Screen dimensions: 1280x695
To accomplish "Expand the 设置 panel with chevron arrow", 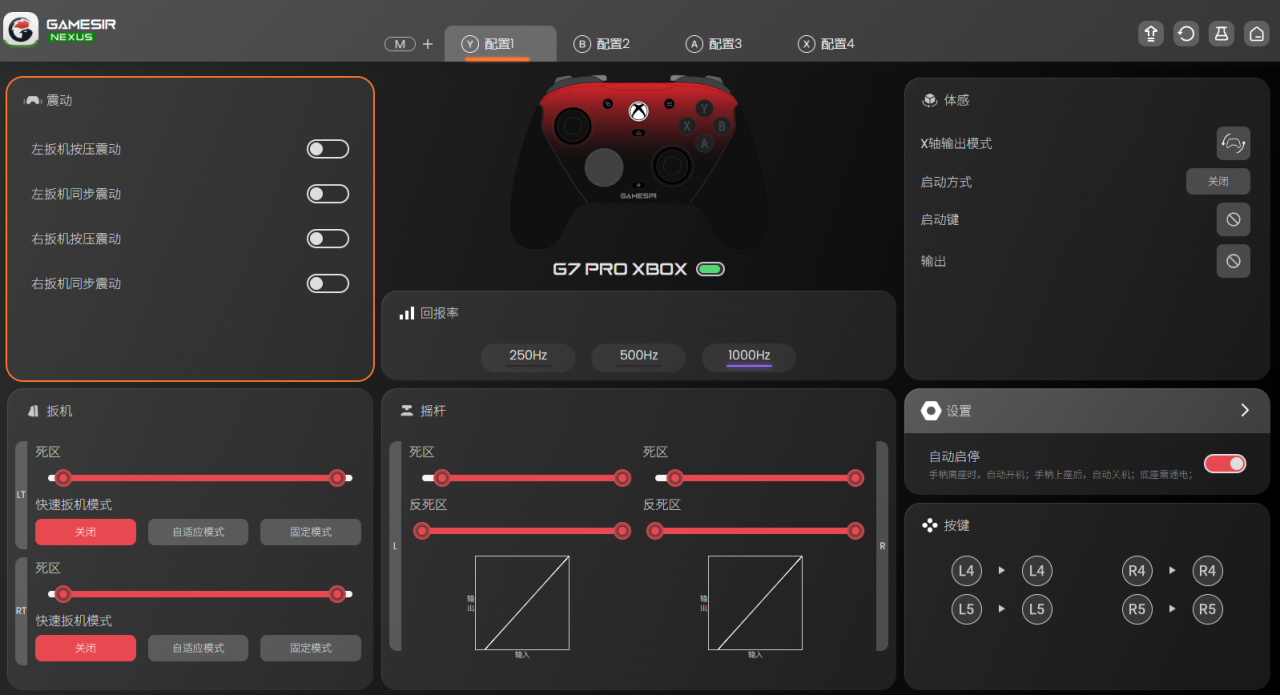I will click(1245, 410).
